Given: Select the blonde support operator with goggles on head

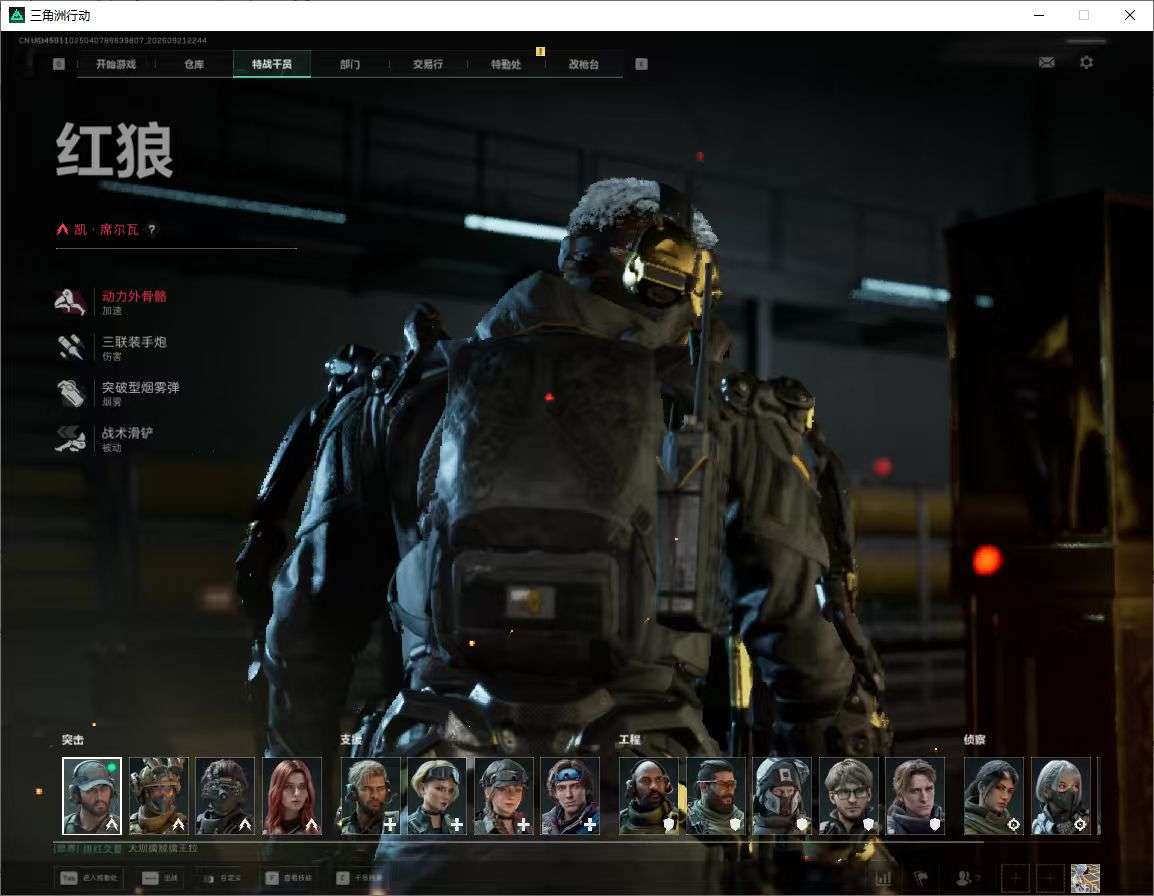Looking at the screenshot, I should pos(437,796).
